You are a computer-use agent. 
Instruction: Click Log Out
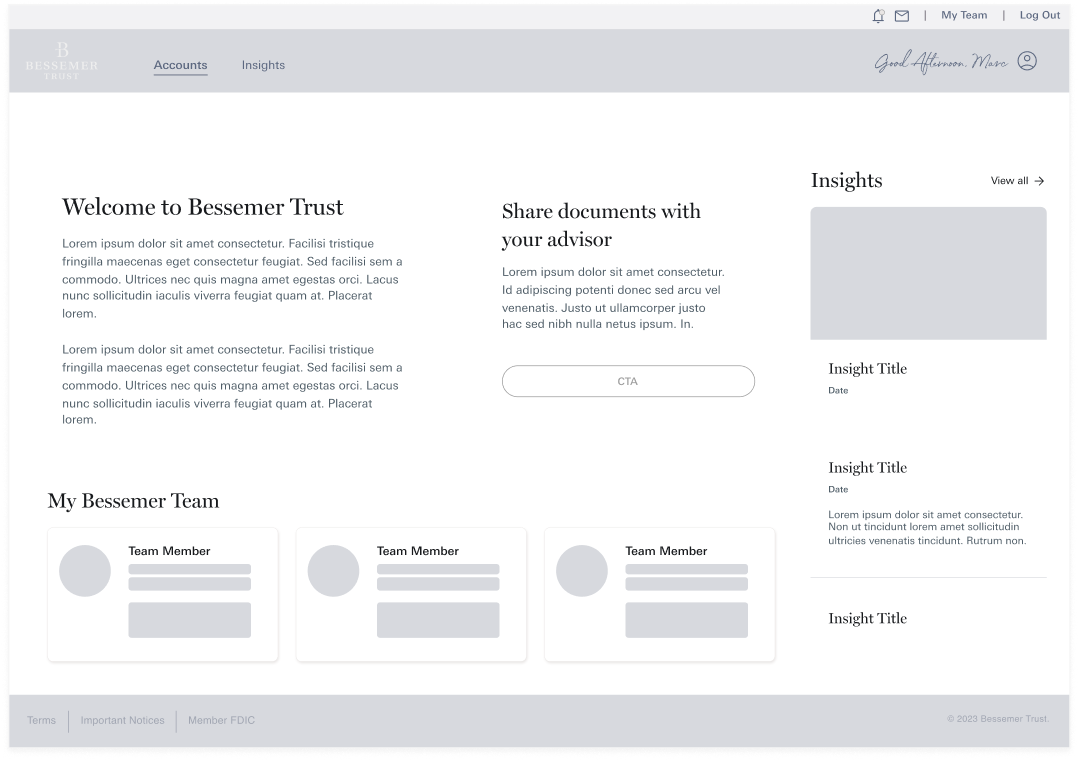(x=1039, y=15)
